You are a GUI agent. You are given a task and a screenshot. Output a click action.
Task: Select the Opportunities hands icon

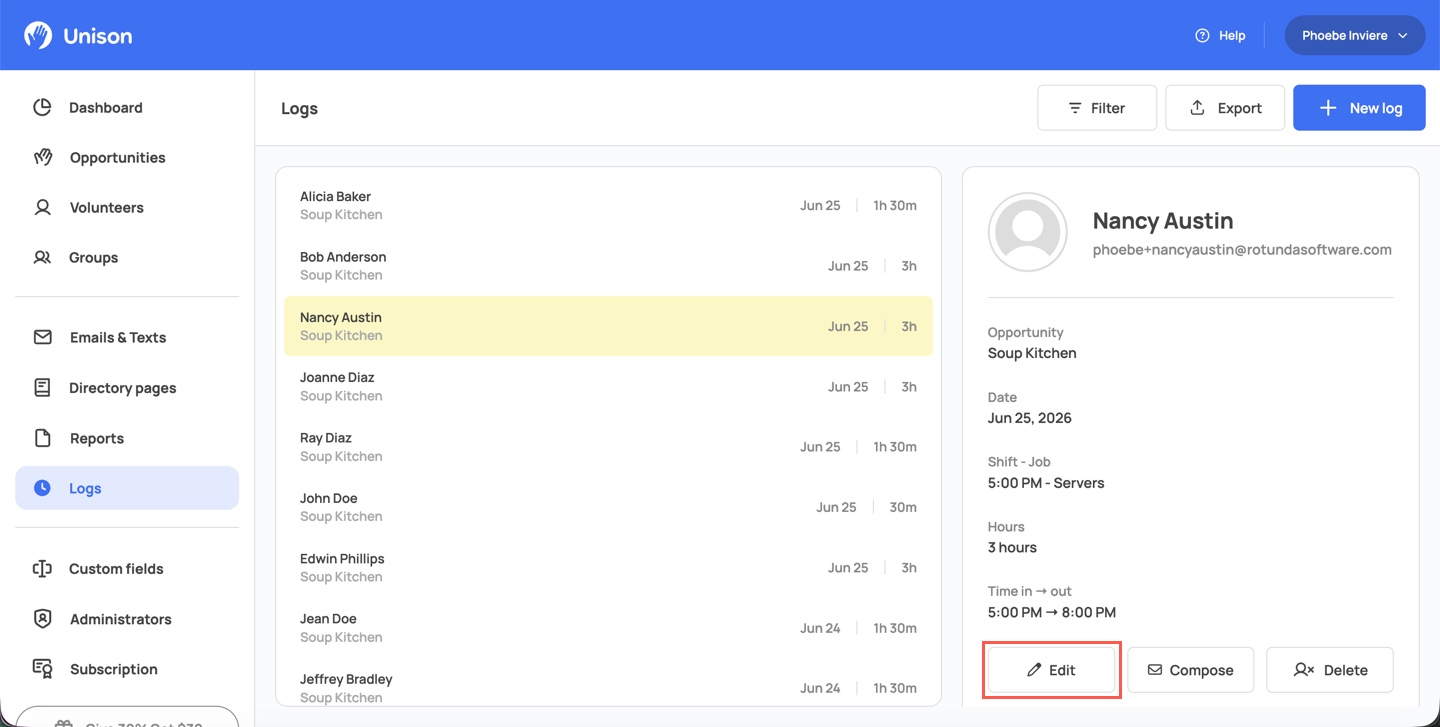click(x=42, y=157)
